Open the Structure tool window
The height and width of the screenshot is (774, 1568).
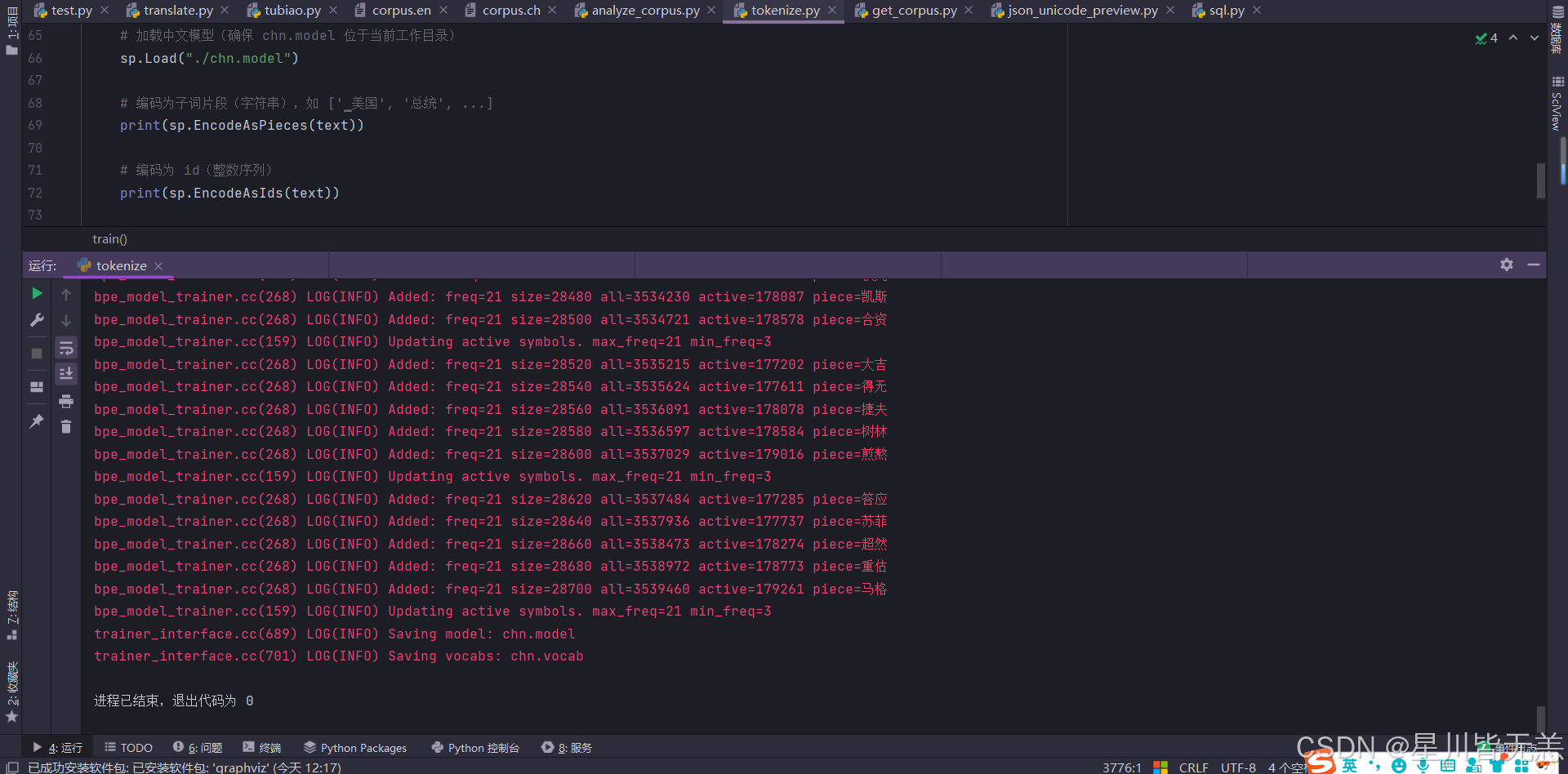tap(11, 615)
